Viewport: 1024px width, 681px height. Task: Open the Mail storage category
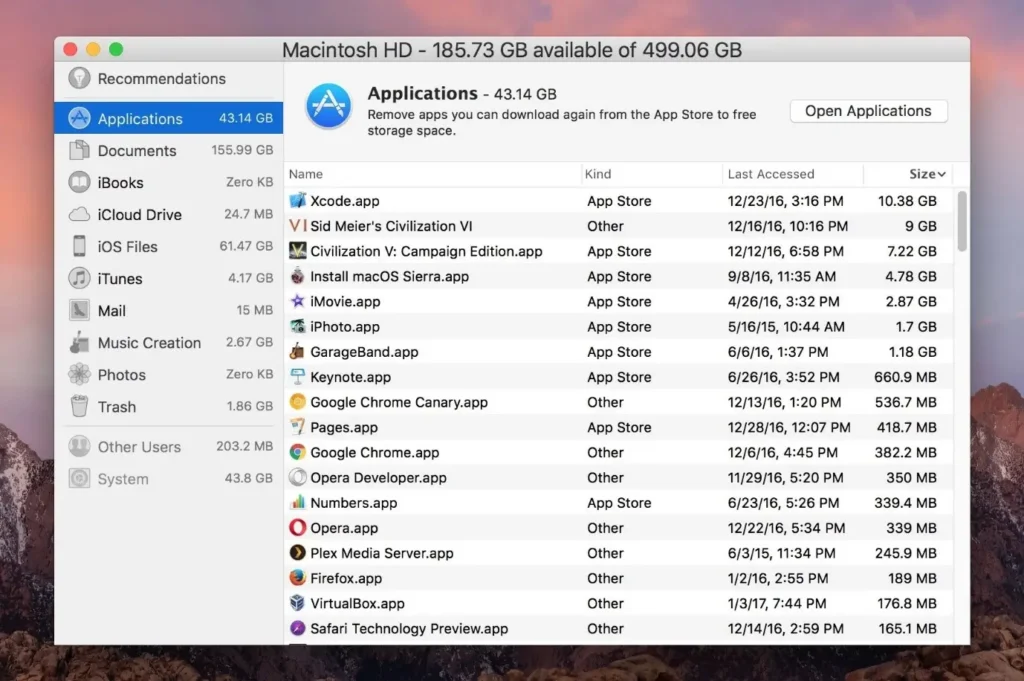(168, 310)
